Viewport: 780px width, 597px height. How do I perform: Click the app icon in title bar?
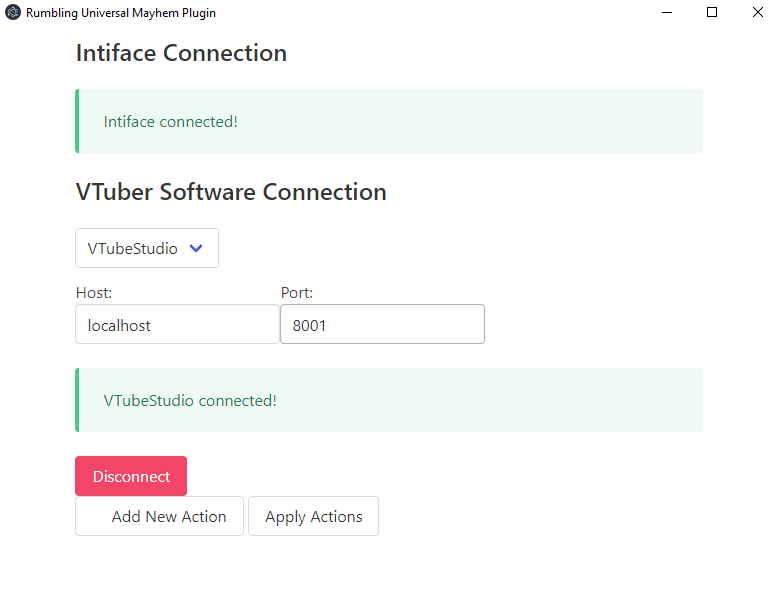point(13,12)
